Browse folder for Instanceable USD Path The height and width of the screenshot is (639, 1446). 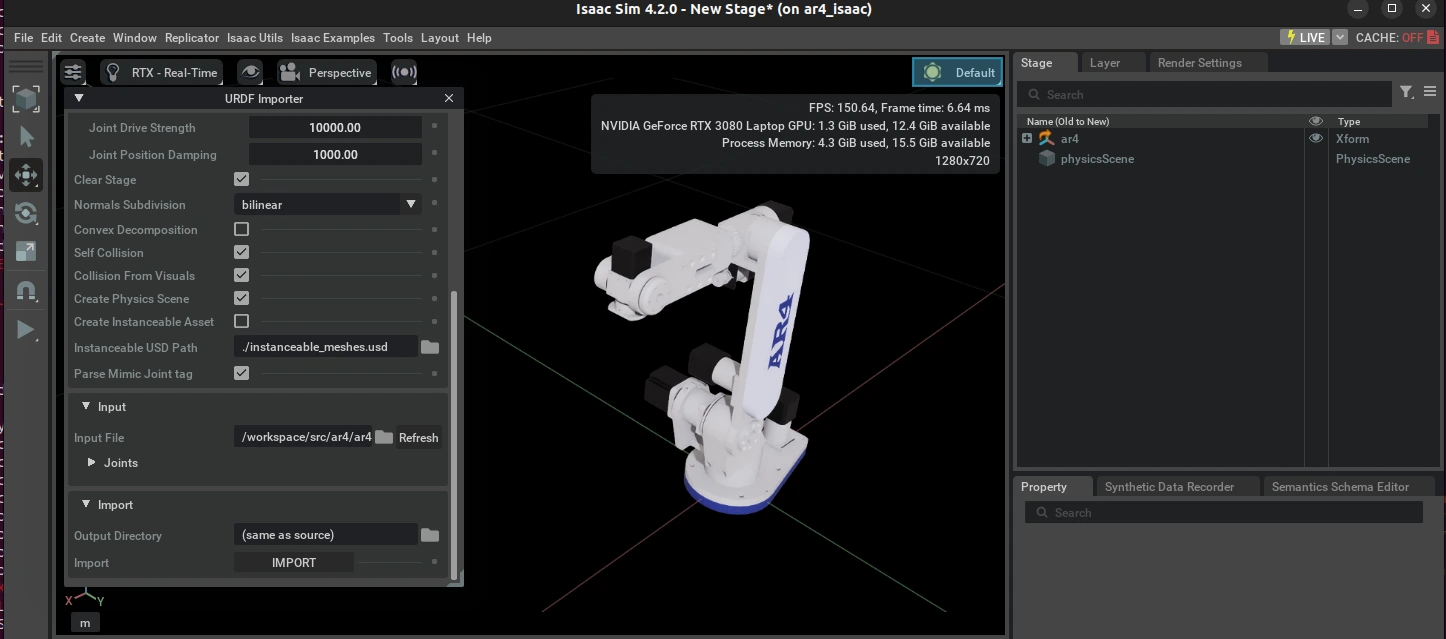click(x=430, y=347)
